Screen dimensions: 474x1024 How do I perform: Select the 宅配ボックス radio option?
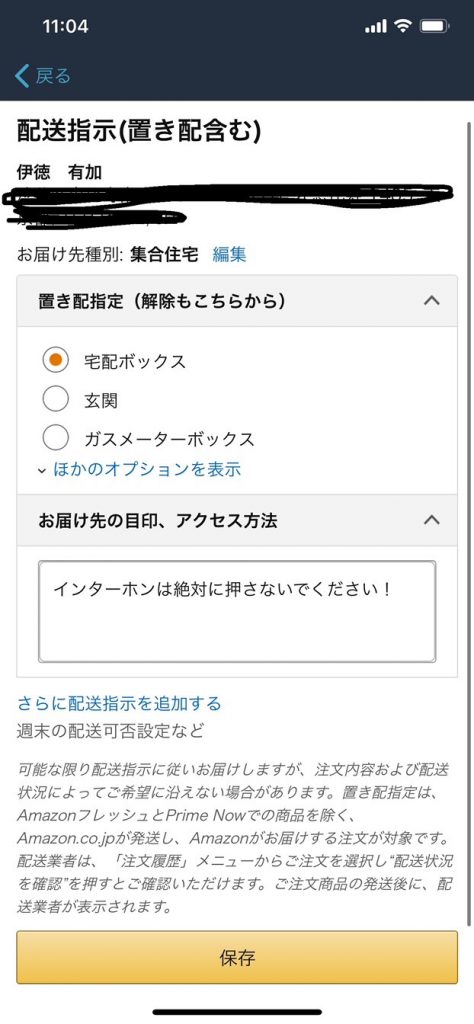55,360
